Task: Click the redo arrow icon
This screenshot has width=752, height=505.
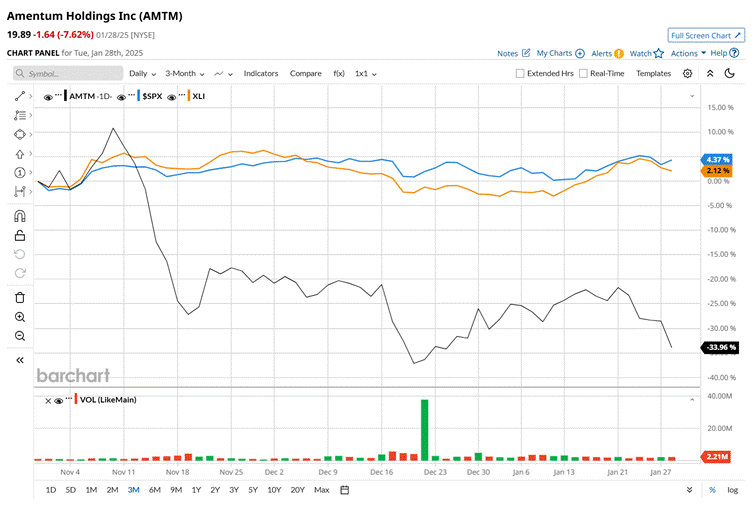Action: [20, 273]
